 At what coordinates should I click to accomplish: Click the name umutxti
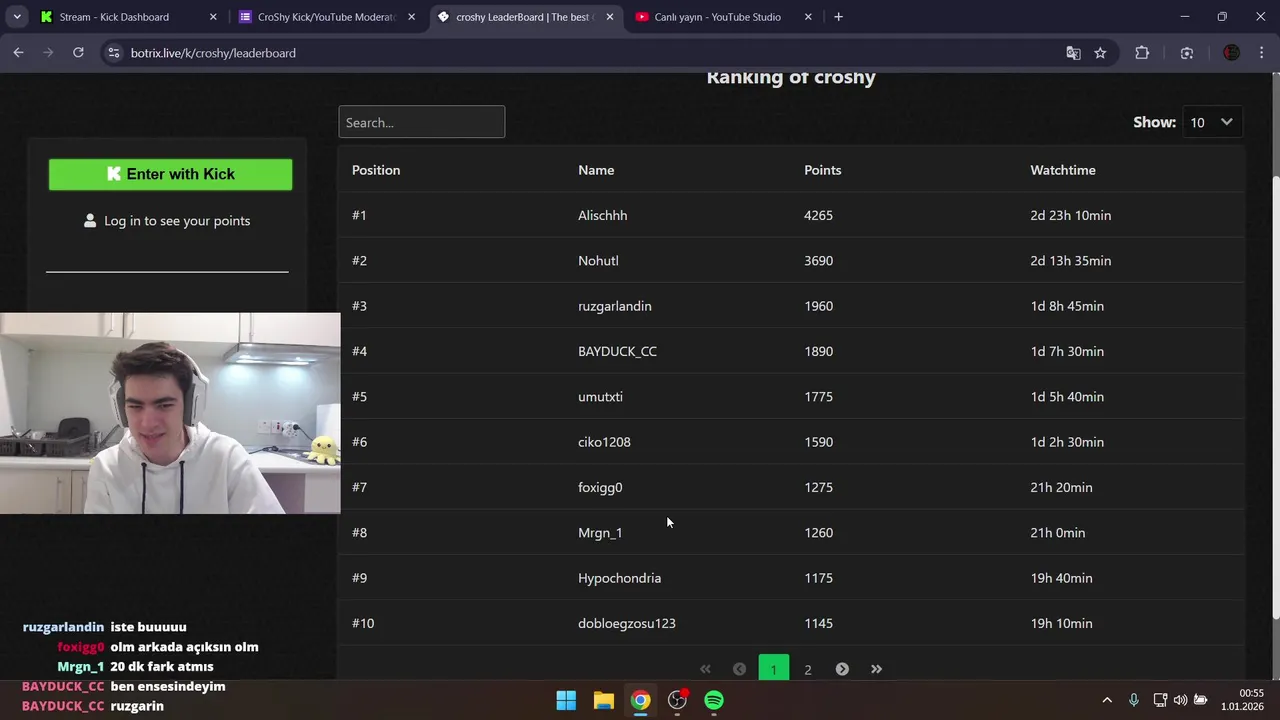600,397
